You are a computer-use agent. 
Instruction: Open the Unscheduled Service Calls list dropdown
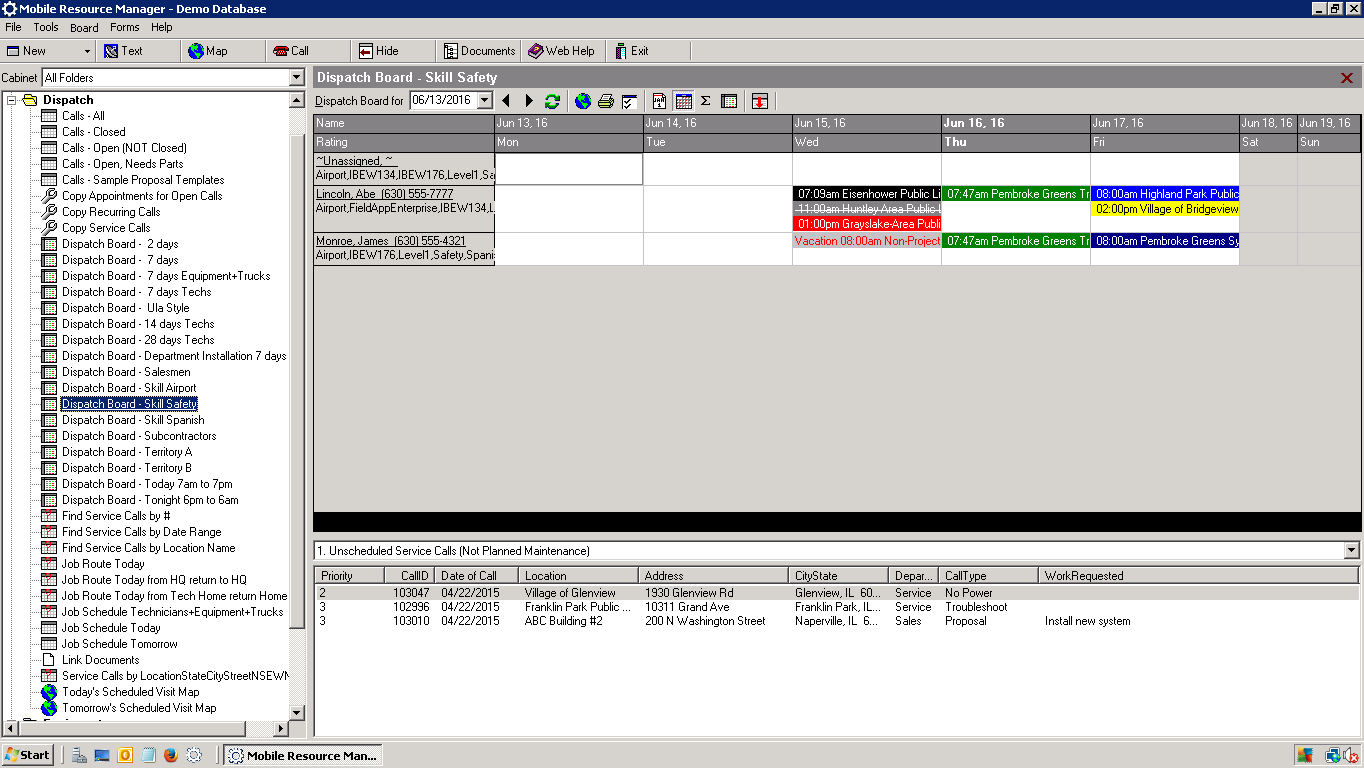(1352, 551)
